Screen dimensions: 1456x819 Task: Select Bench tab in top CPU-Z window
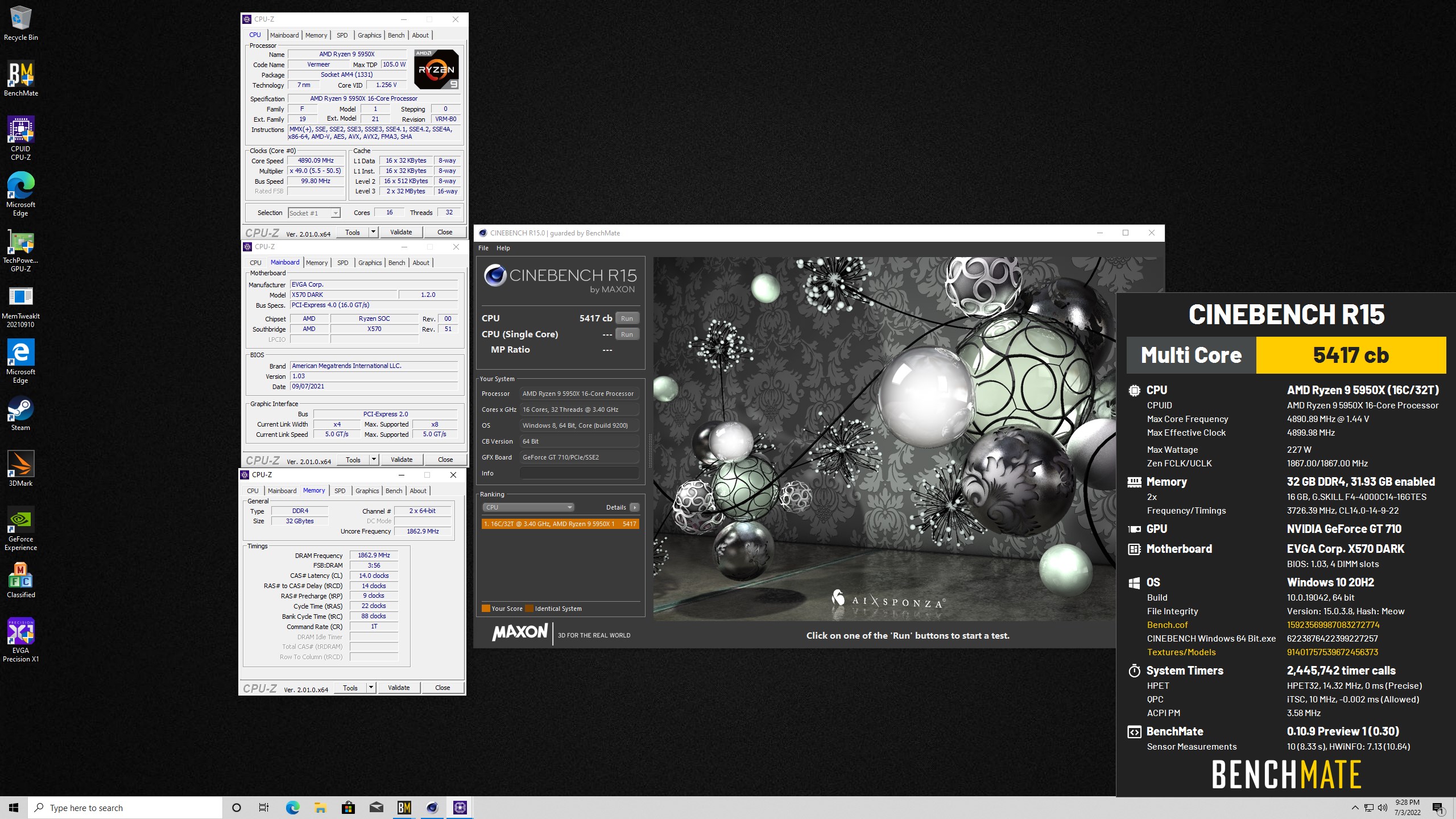tap(396, 35)
